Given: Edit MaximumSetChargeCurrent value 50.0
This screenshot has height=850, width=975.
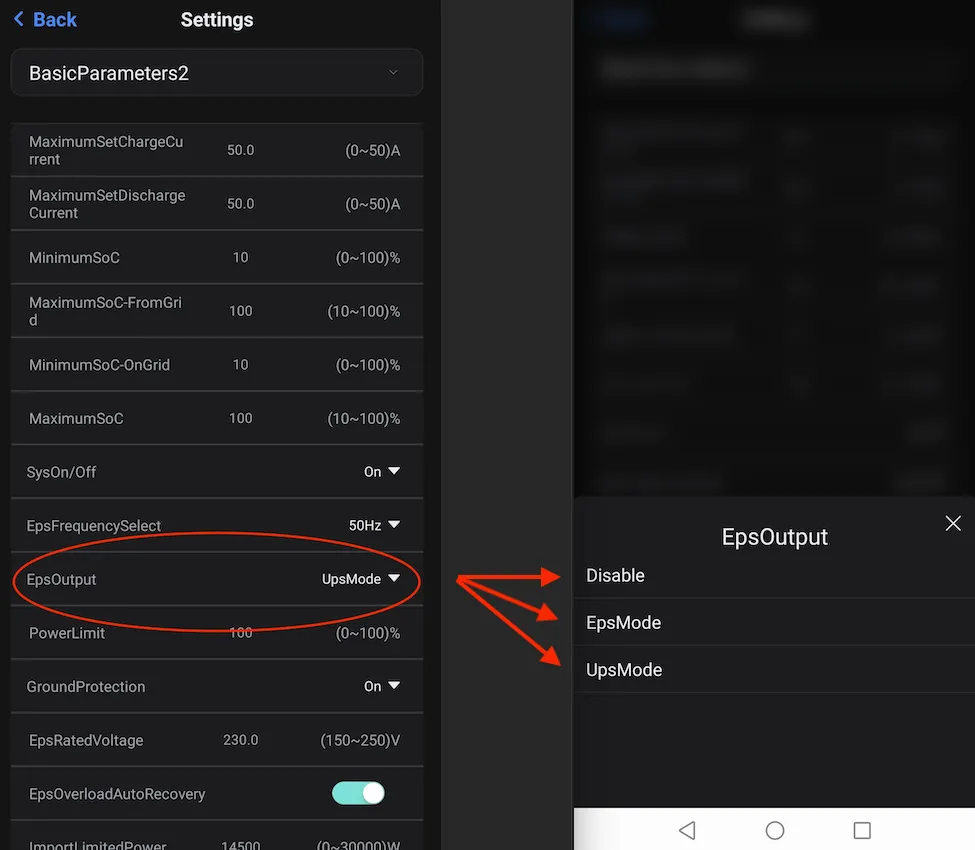Looking at the screenshot, I should (241, 150).
